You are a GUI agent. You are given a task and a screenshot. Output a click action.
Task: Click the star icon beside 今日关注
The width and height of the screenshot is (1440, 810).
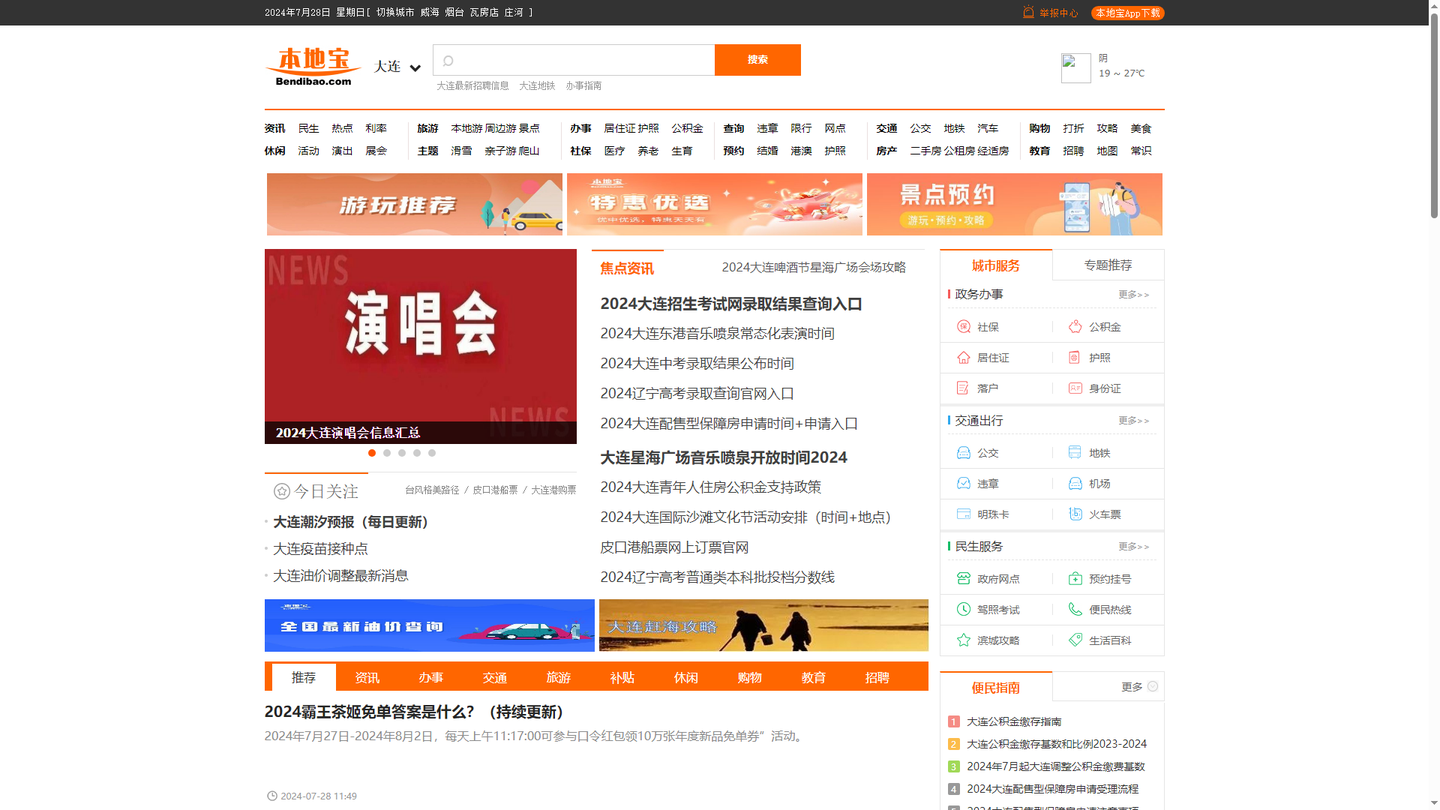click(x=282, y=491)
